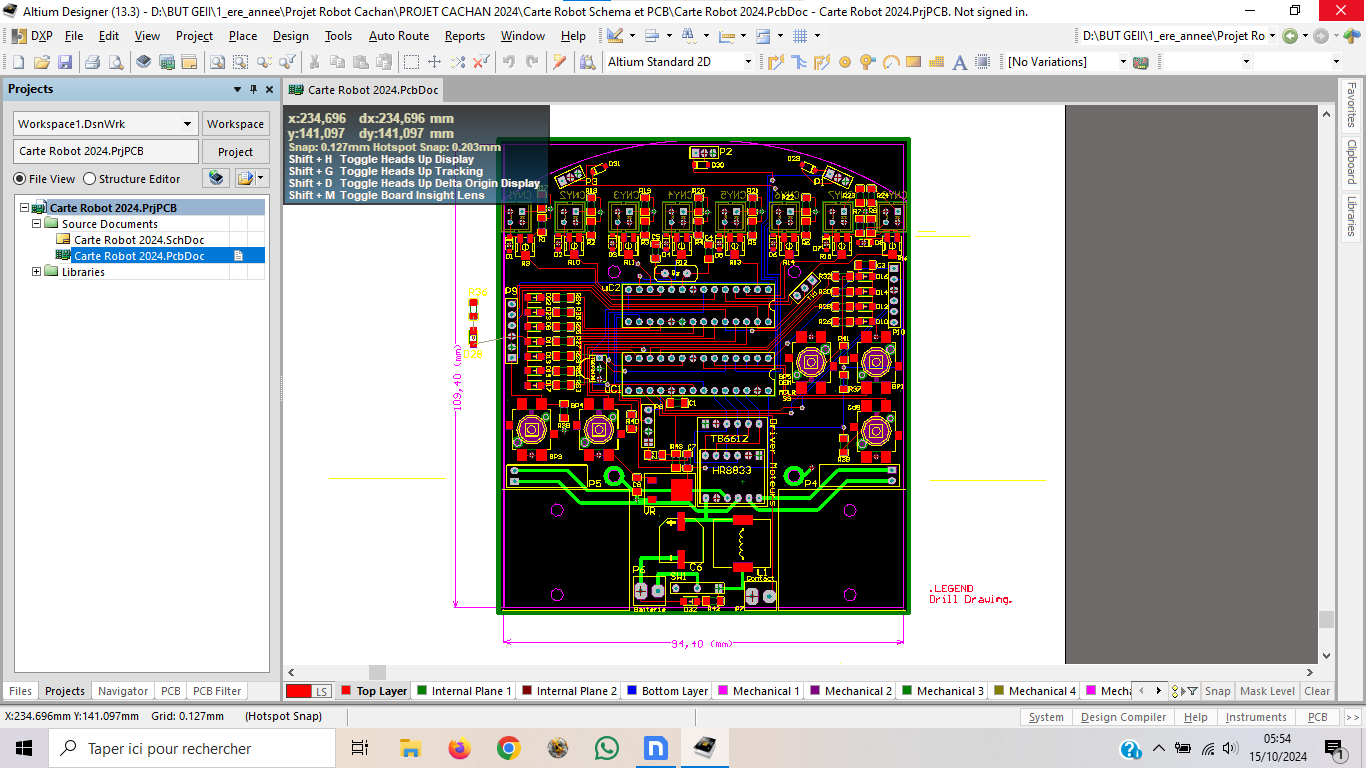Select the Place String text tool

click(960, 62)
